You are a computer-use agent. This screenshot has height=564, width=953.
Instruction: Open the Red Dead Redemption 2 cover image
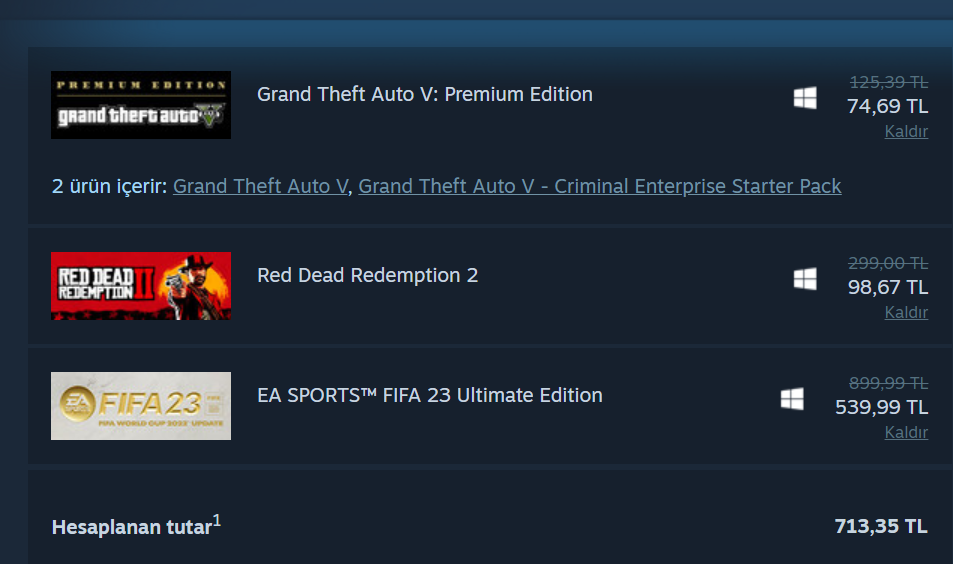tap(141, 286)
